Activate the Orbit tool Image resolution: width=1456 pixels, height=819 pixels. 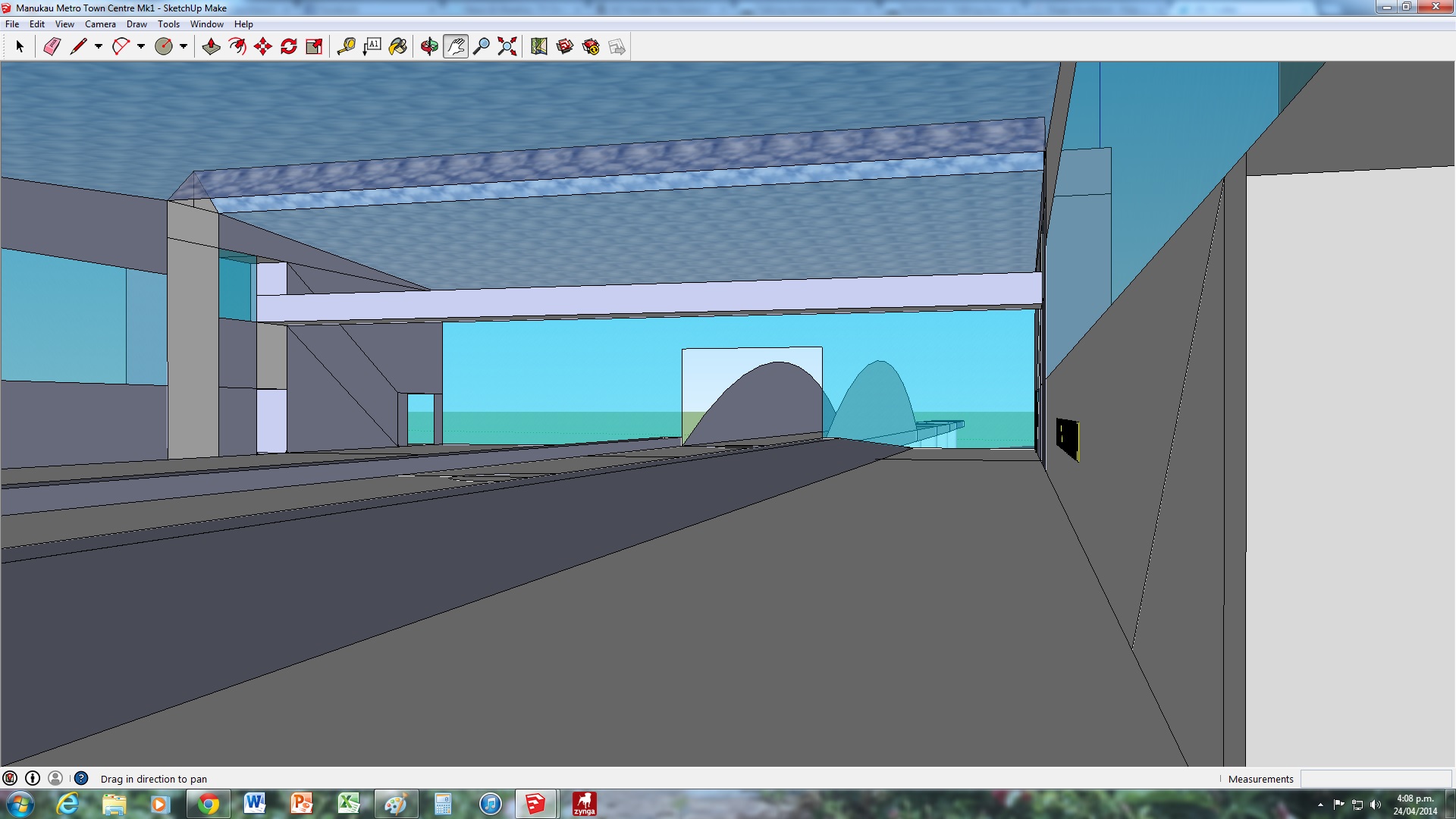pos(429,47)
